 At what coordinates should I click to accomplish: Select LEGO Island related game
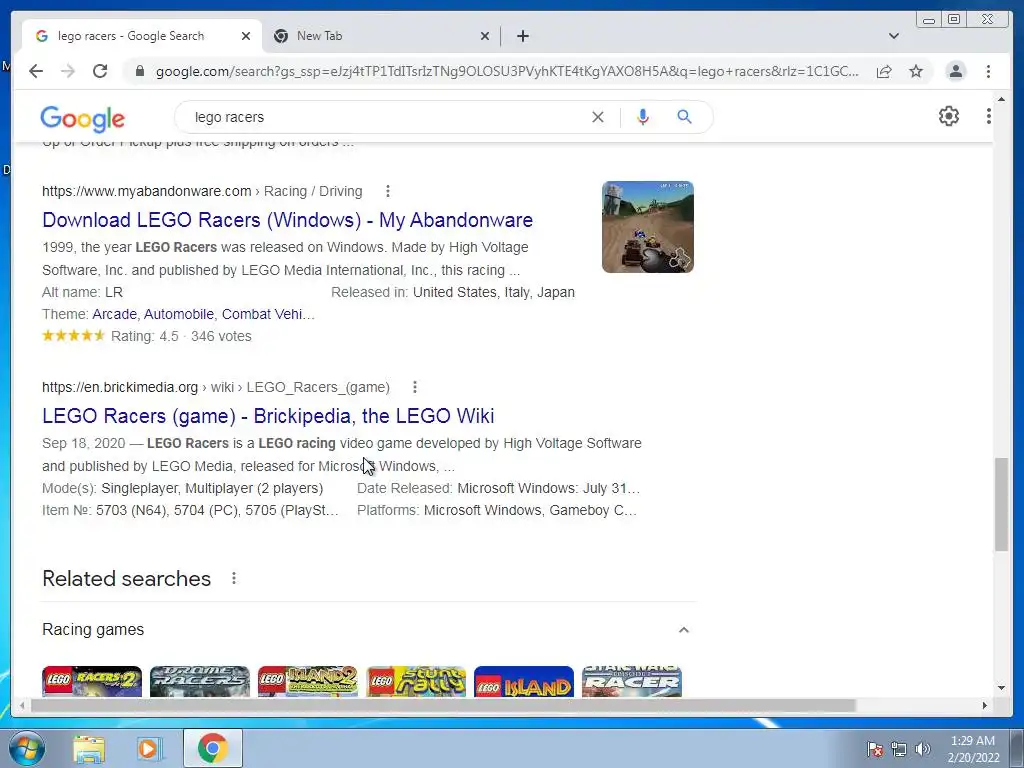click(x=524, y=681)
